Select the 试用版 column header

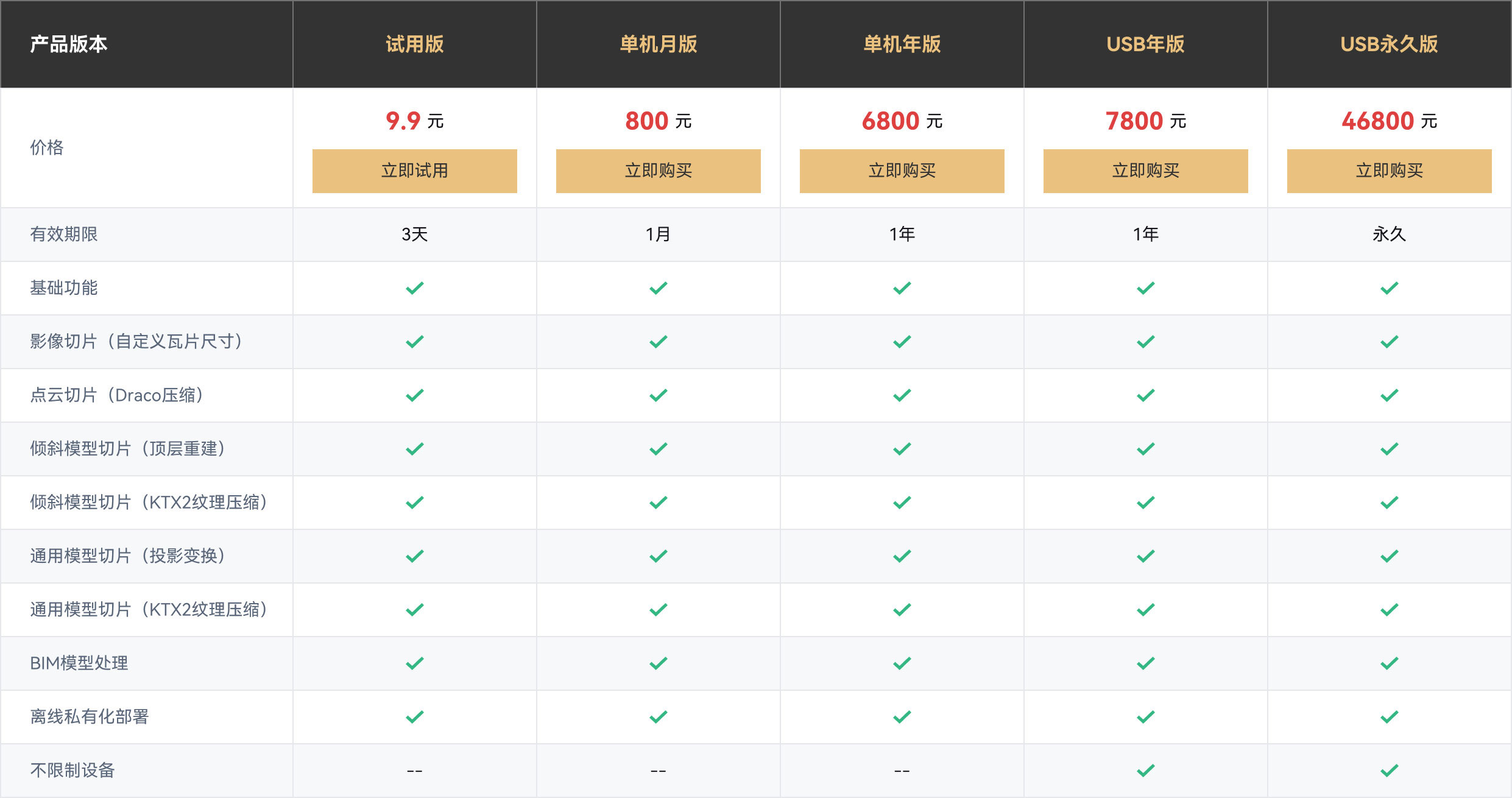point(414,44)
